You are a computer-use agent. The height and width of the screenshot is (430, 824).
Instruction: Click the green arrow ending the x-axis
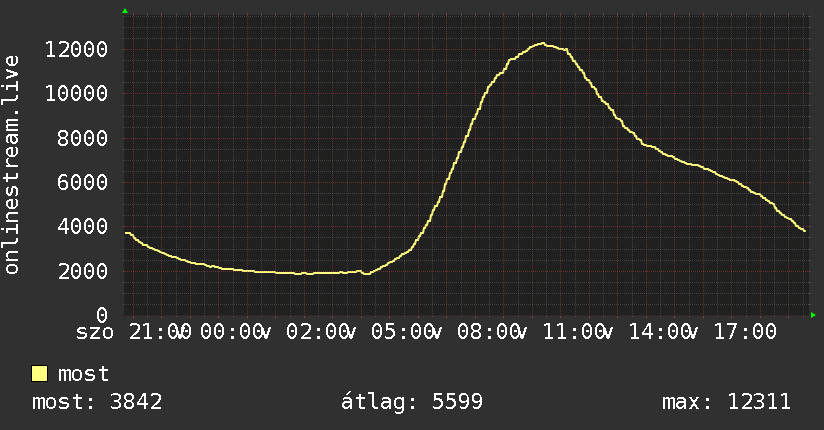coord(813,315)
